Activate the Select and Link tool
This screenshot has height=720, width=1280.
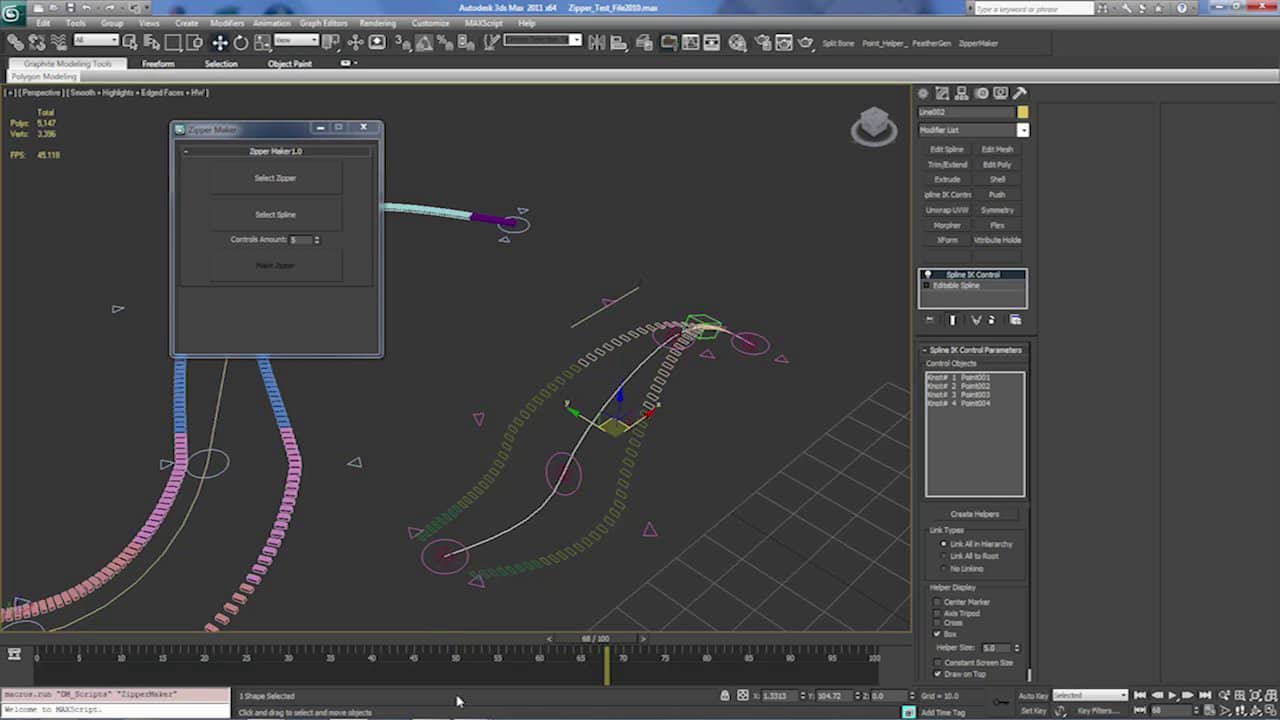(15, 42)
